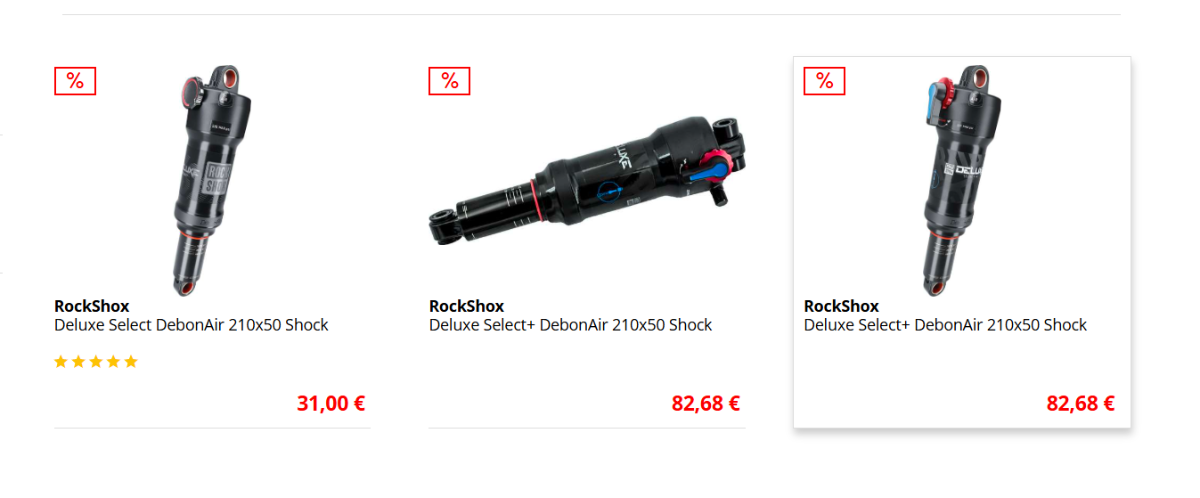The image size is (1200, 498).
Task: Click the % badge above the horizontal shock image
Action: pyautogui.click(x=450, y=81)
